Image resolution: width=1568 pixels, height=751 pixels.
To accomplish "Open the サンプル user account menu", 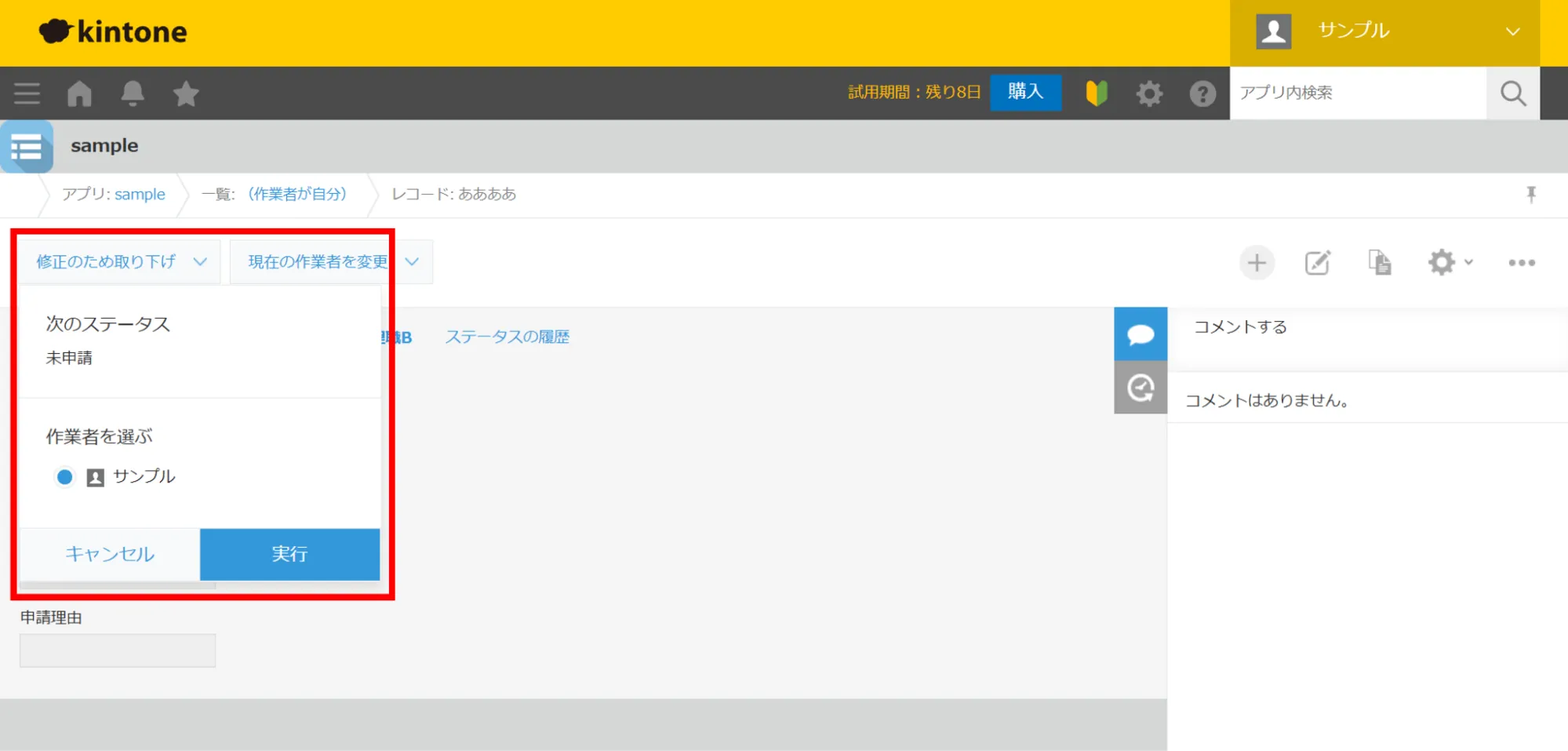I will tap(1384, 32).
